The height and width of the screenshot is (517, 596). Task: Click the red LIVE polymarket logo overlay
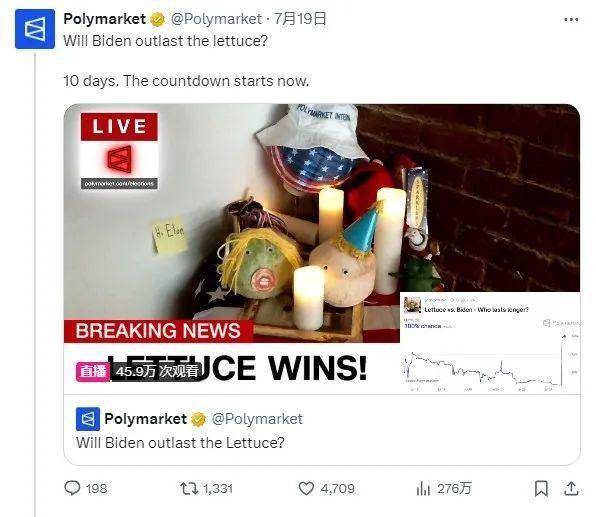(x=119, y=151)
